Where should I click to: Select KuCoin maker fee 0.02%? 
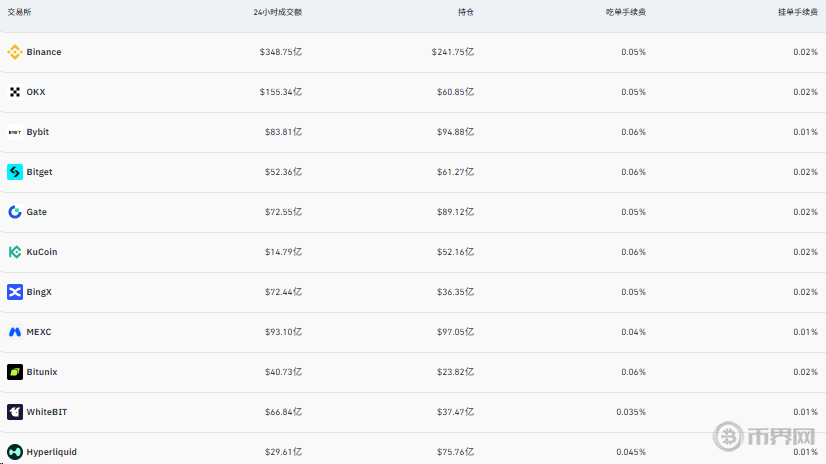[x=805, y=252]
